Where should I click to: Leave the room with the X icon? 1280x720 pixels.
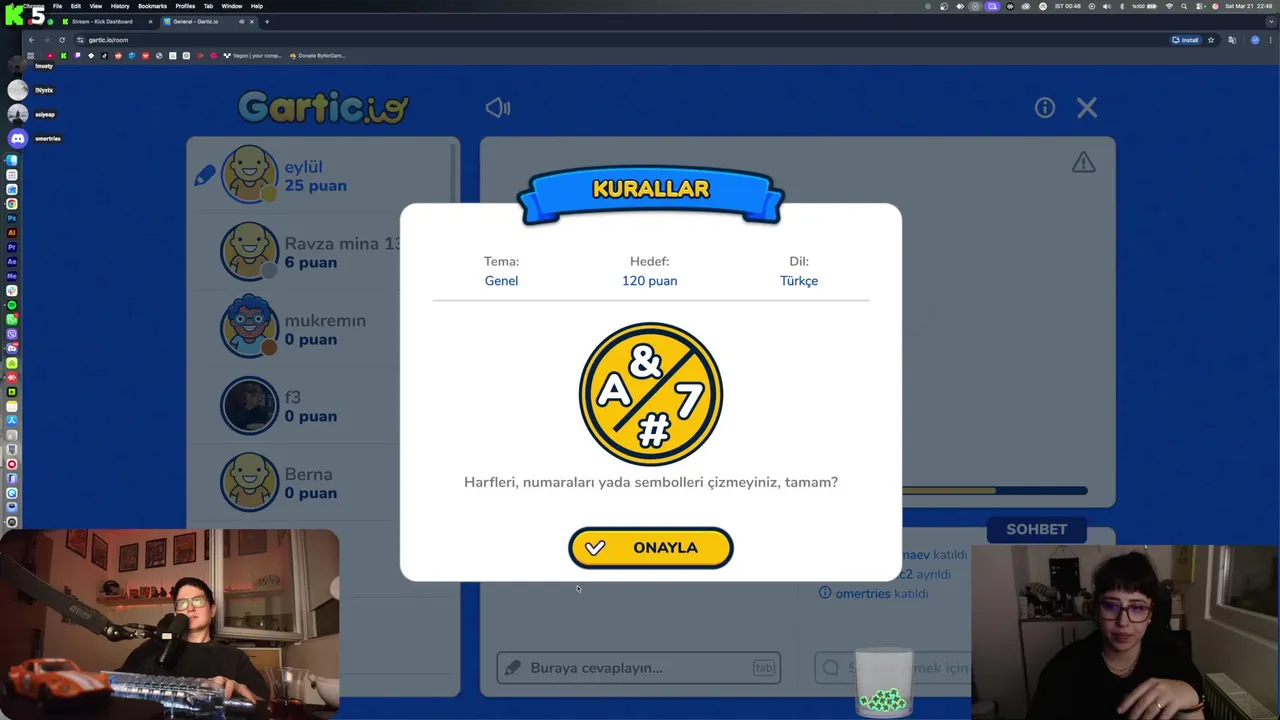[x=1087, y=108]
